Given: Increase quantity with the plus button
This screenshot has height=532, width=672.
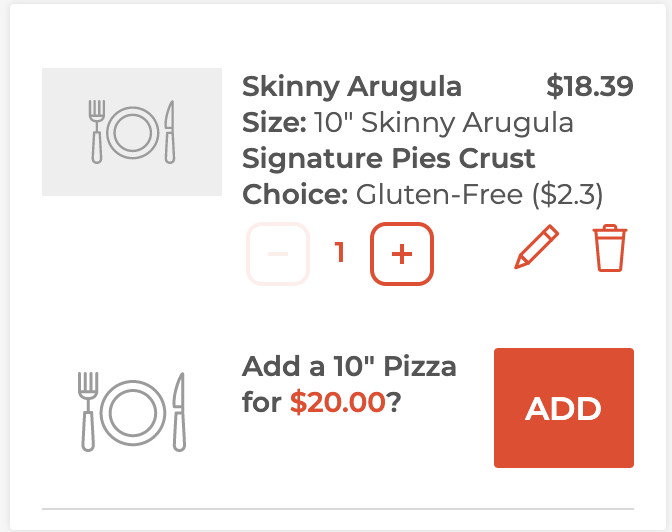Looking at the screenshot, I should 402,254.
